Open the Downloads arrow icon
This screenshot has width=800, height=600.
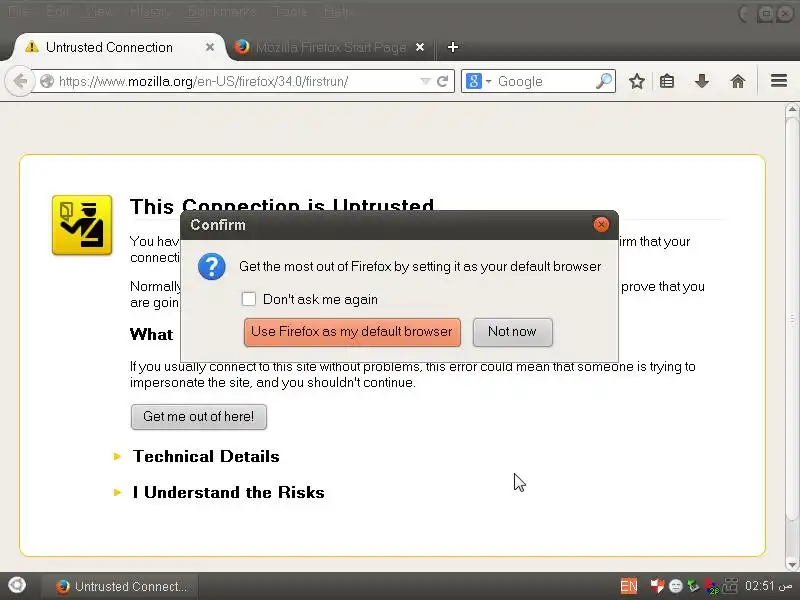tap(702, 81)
